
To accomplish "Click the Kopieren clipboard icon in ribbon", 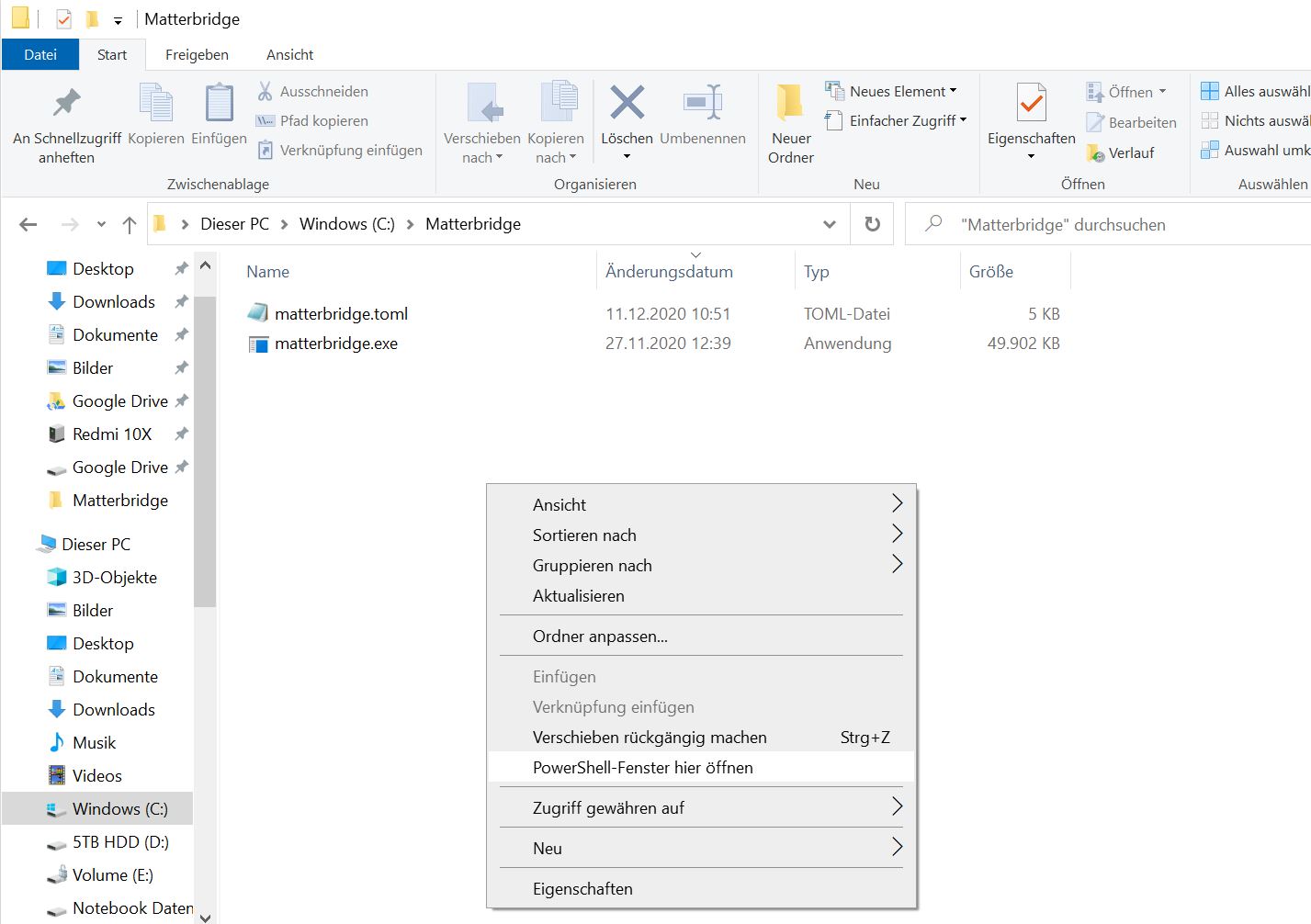I will coord(155,102).
